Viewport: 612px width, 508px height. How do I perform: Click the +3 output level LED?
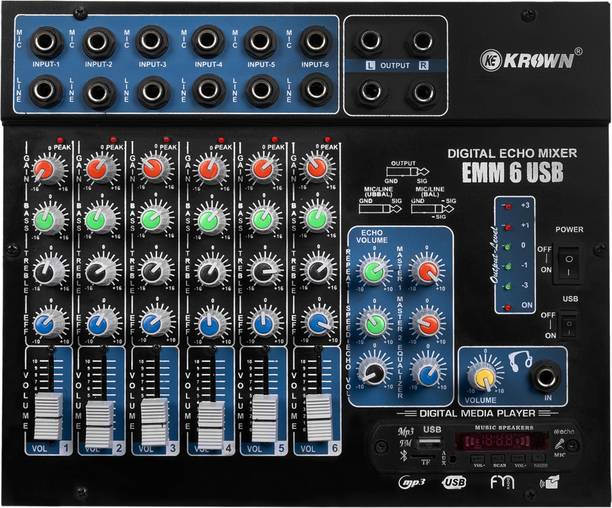tap(508, 206)
